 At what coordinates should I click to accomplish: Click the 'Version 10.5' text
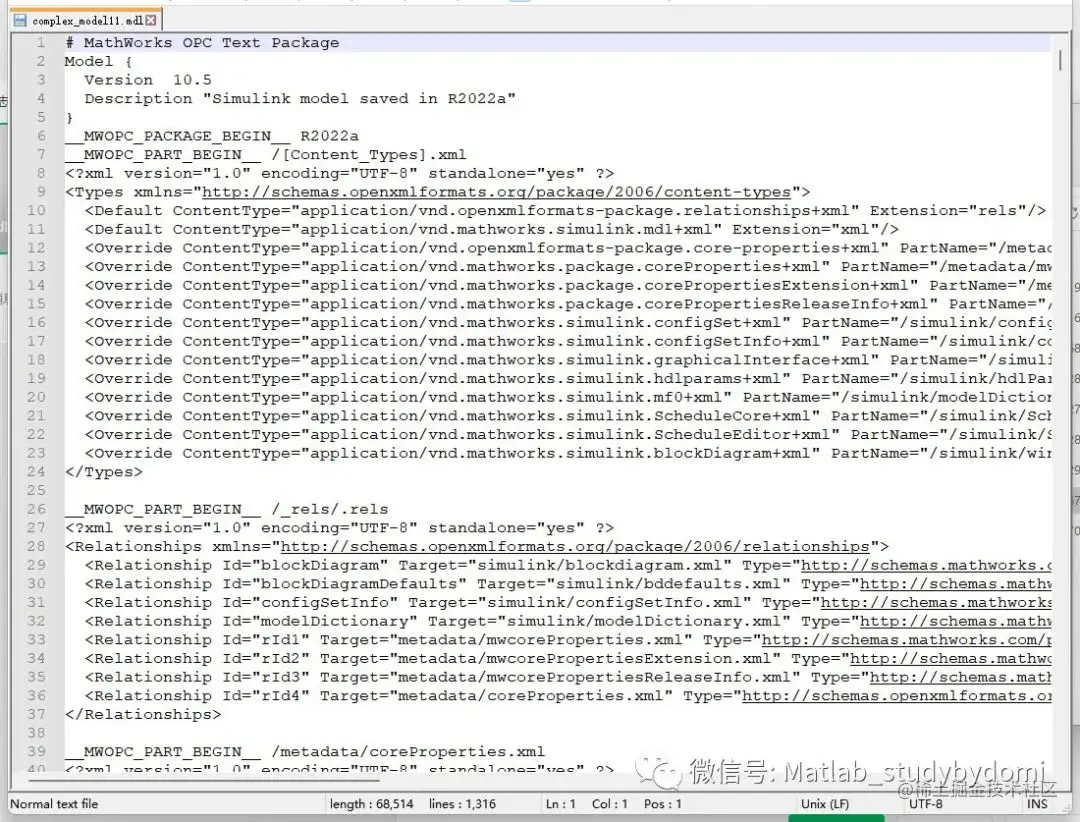pos(147,80)
